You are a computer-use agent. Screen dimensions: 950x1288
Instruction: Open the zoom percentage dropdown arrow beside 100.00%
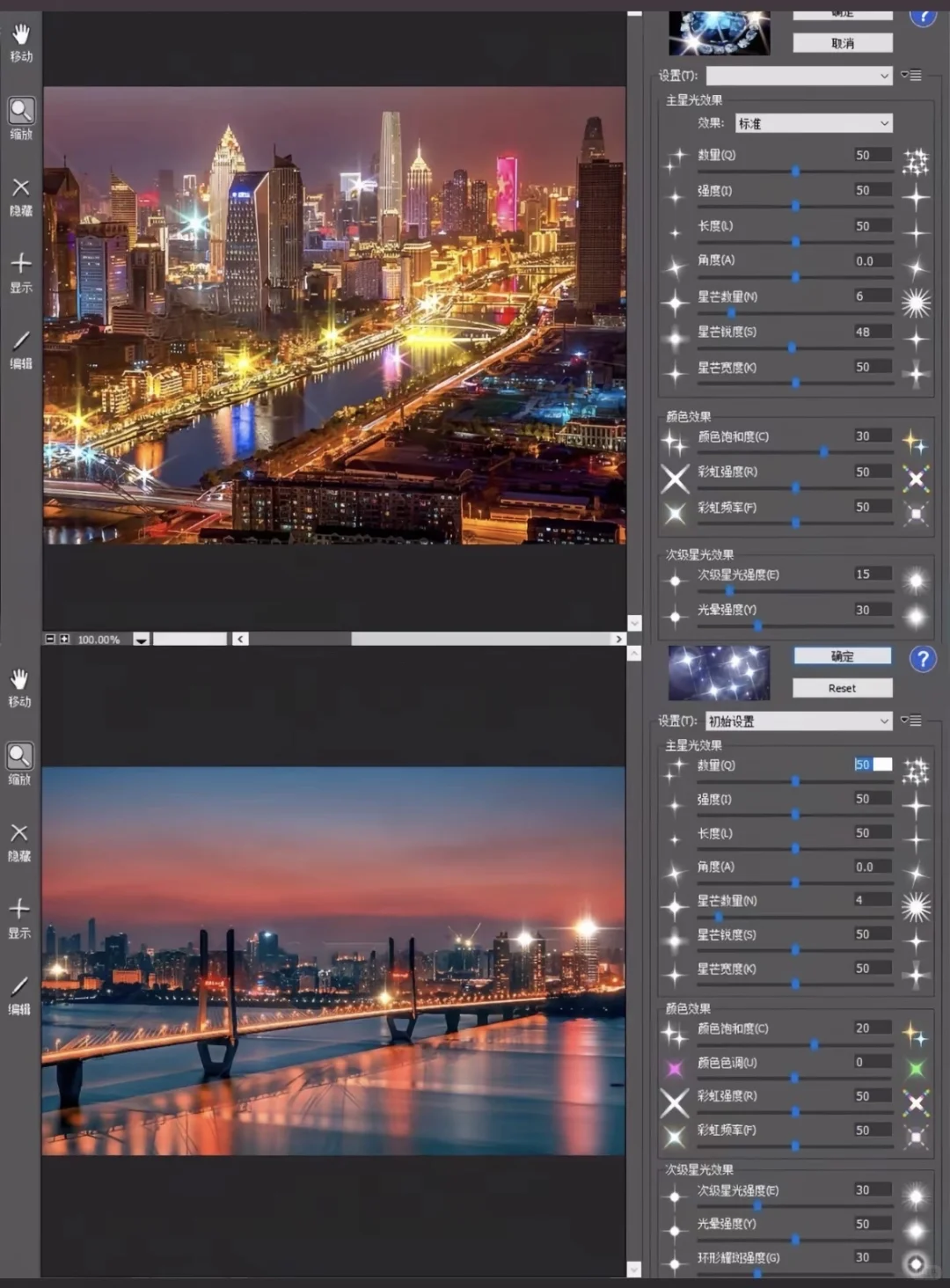(141, 640)
